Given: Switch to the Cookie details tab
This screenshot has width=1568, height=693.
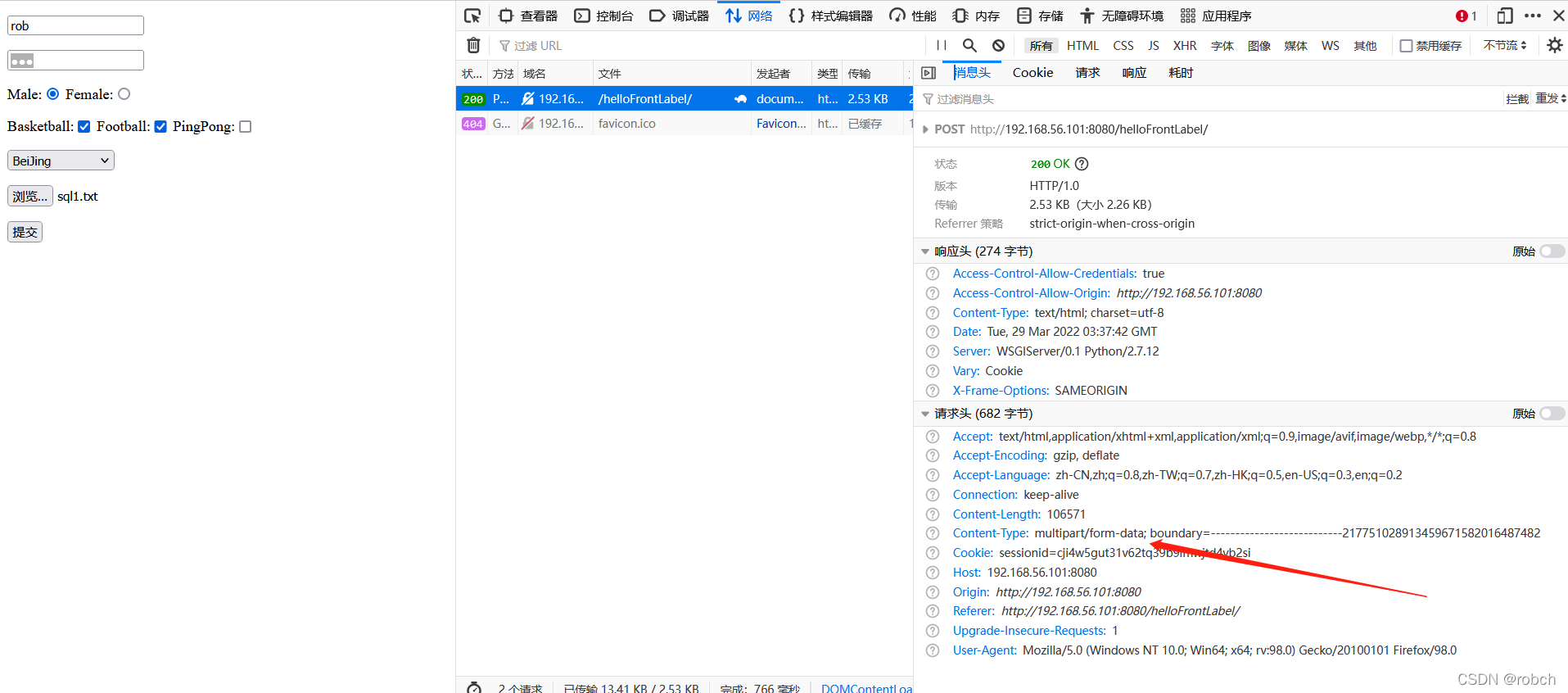Looking at the screenshot, I should [1033, 73].
